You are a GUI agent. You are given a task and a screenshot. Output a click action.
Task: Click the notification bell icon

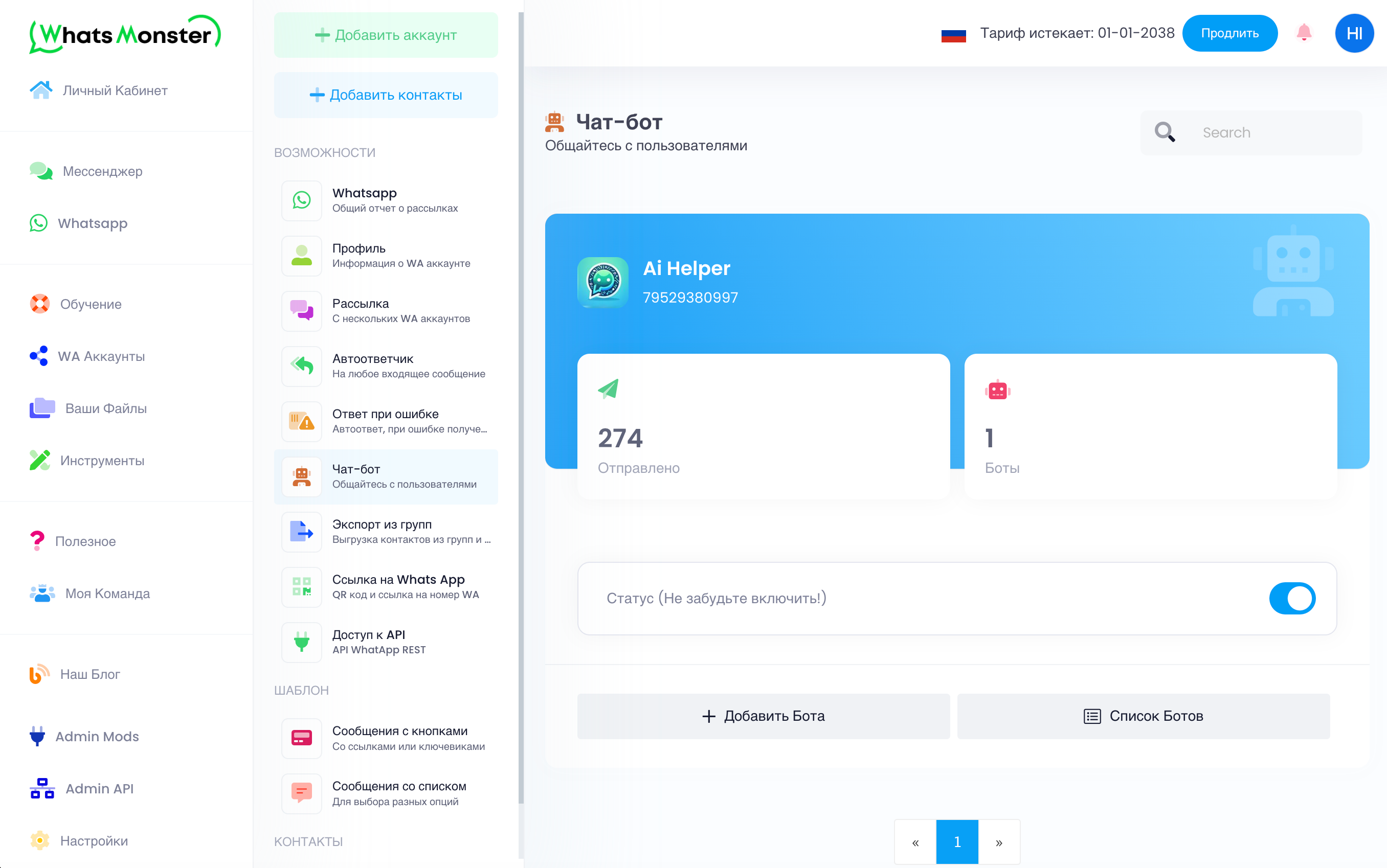pos(1304,33)
